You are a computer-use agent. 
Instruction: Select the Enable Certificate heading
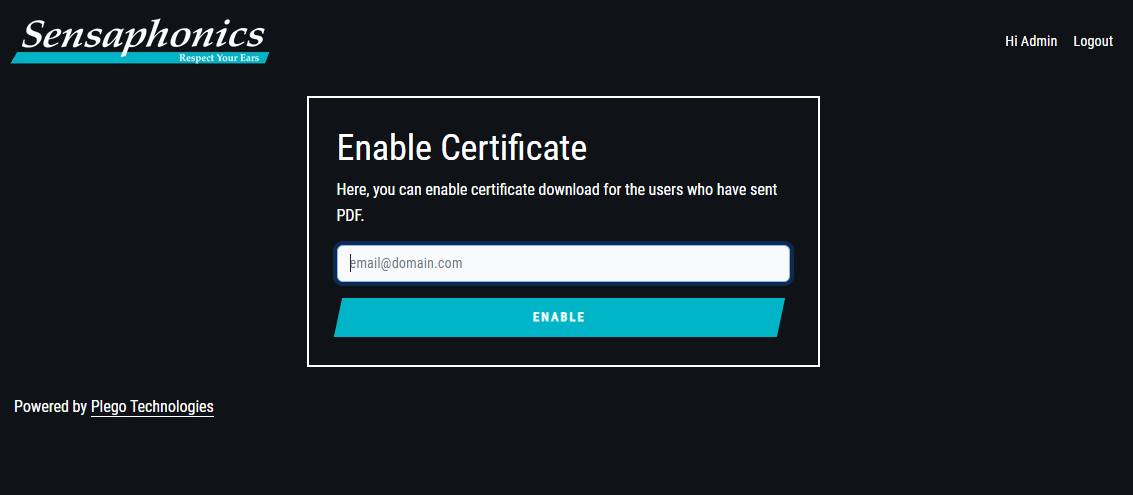462,148
